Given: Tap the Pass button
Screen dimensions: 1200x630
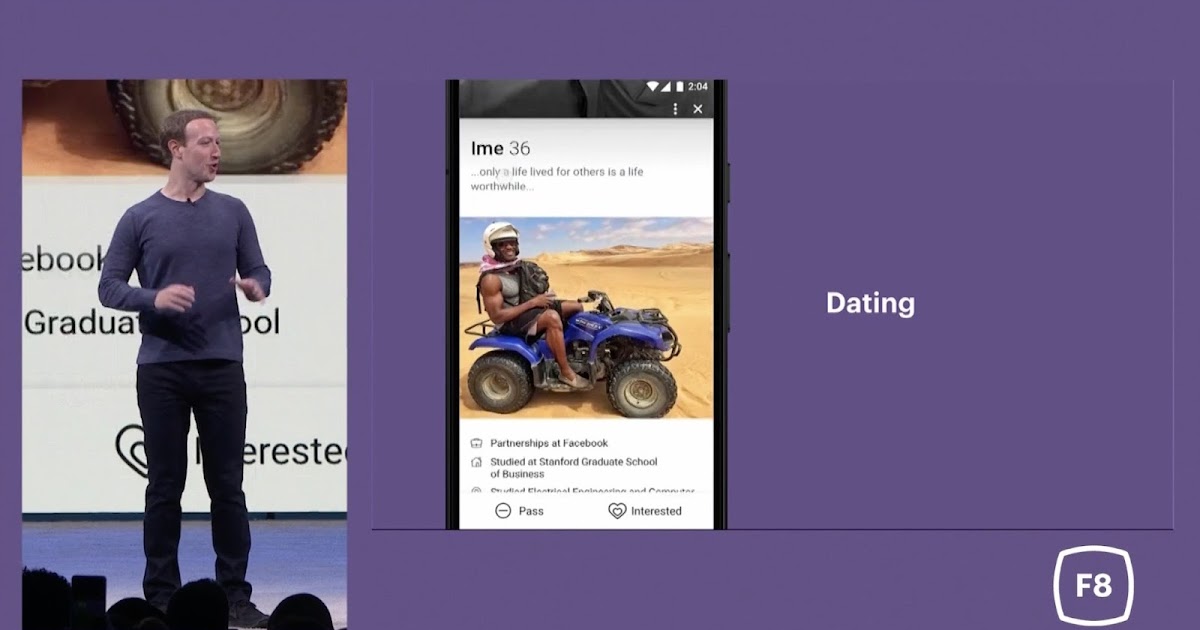Looking at the screenshot, I should coord(520,511).
